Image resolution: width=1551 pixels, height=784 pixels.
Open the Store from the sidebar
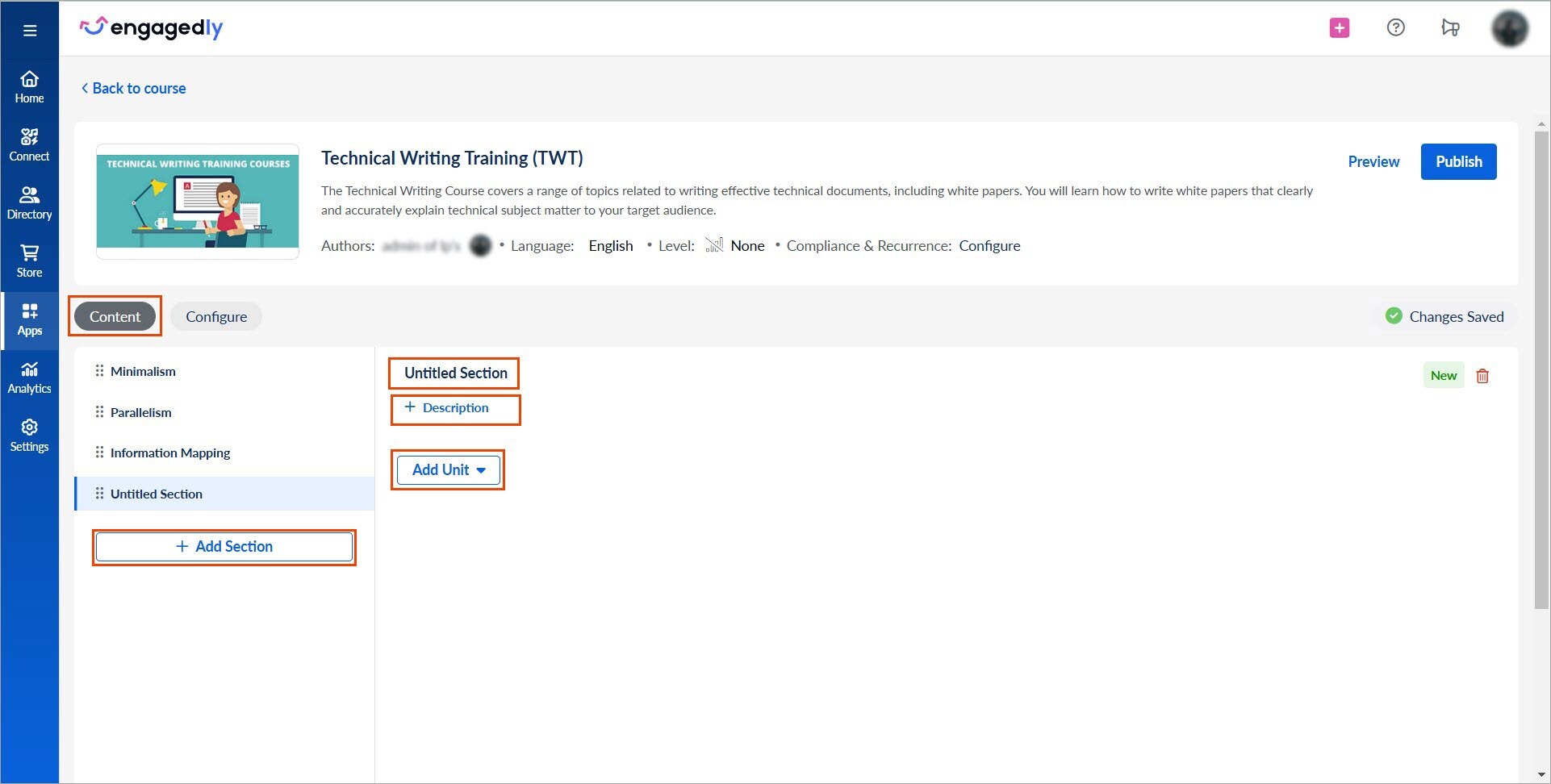[29, 260]
